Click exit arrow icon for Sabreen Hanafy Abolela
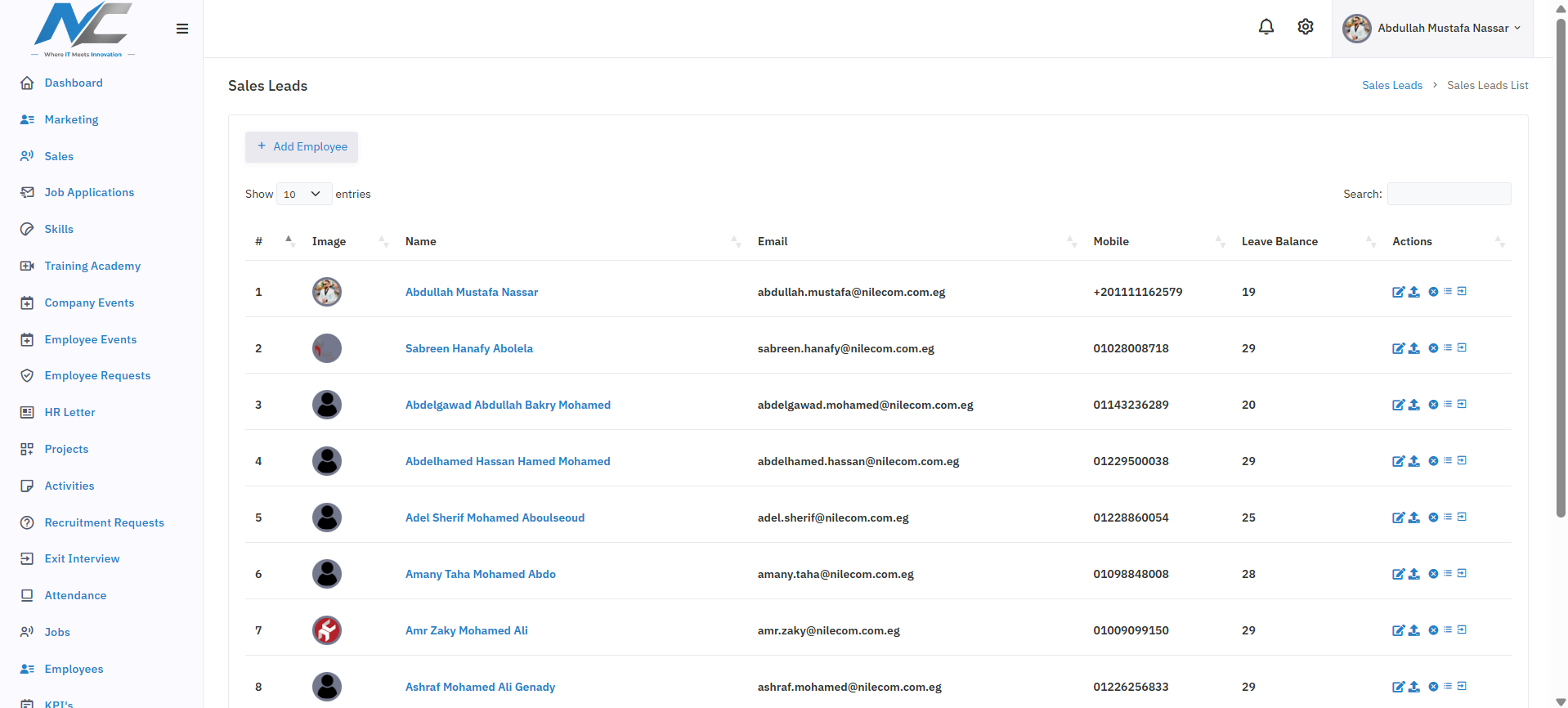Screen dimensions: 1568x708 (x=1462, y=347)
